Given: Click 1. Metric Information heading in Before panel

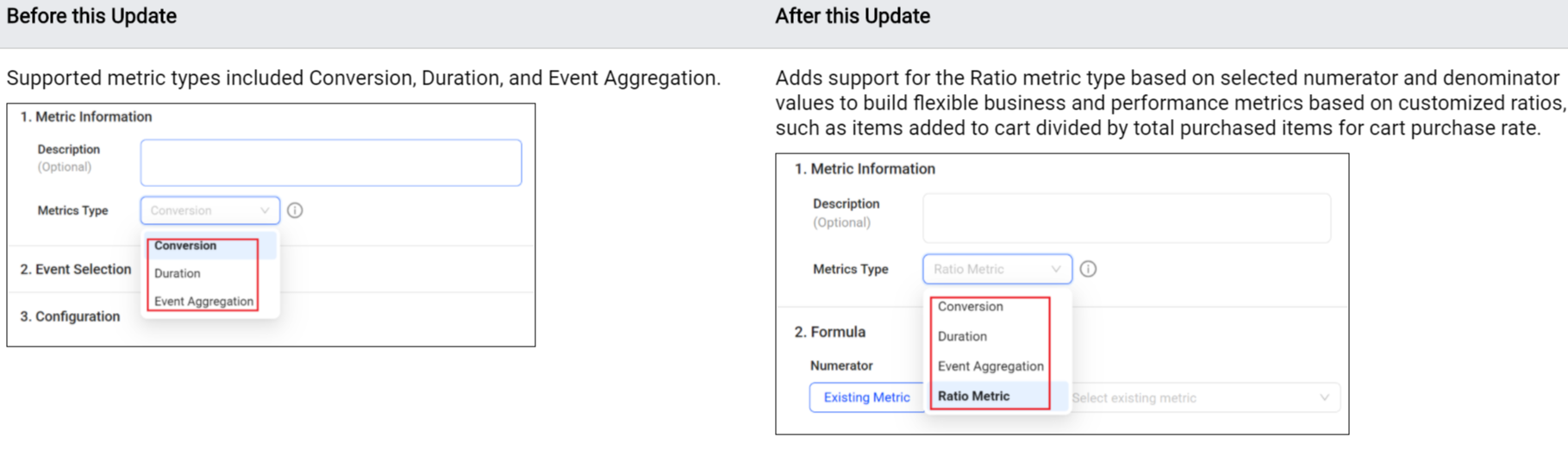Looking at the screenshot, I should [x=86, y=116].
